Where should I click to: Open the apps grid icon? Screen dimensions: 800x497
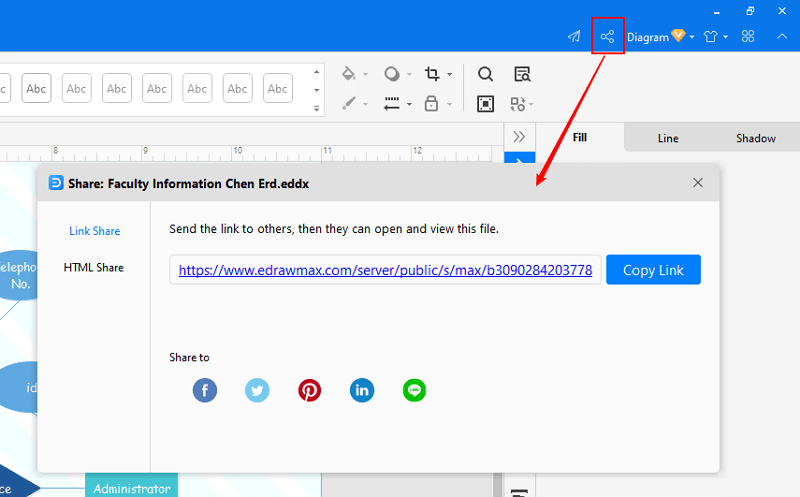[748, 36]
